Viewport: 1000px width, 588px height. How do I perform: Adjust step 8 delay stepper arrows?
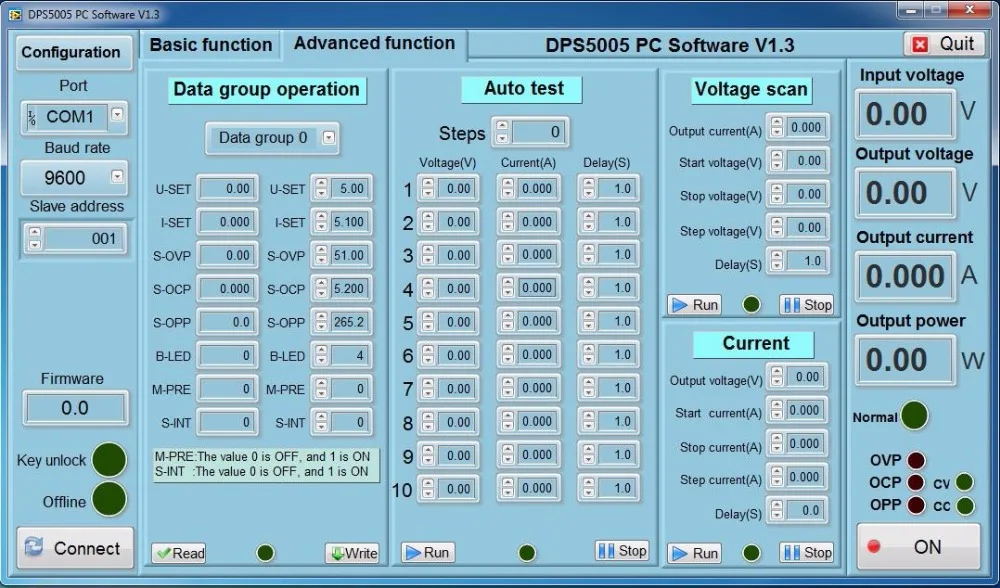pos(589,422)
